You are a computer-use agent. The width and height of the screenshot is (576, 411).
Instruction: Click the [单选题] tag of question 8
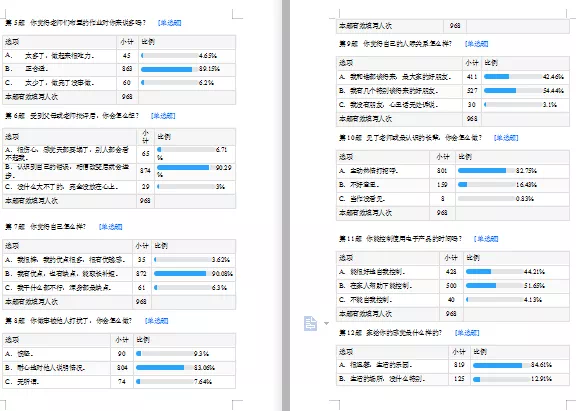(156, 321)
